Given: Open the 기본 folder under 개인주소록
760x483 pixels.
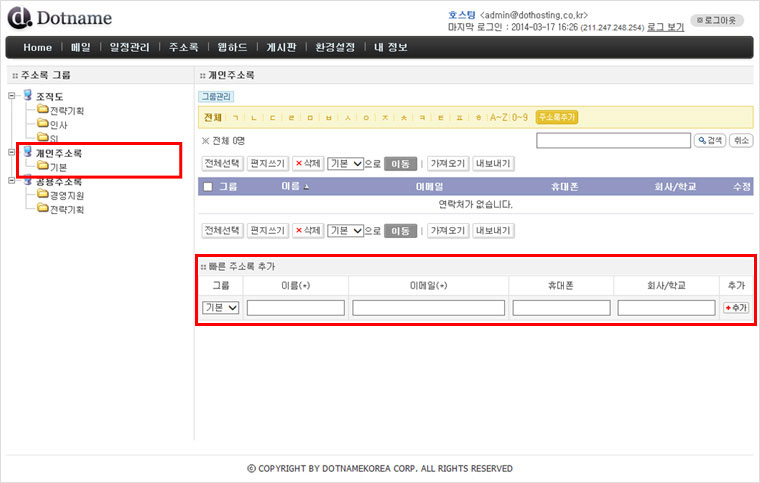Looking at the screenshot, I should click(58, 167).
